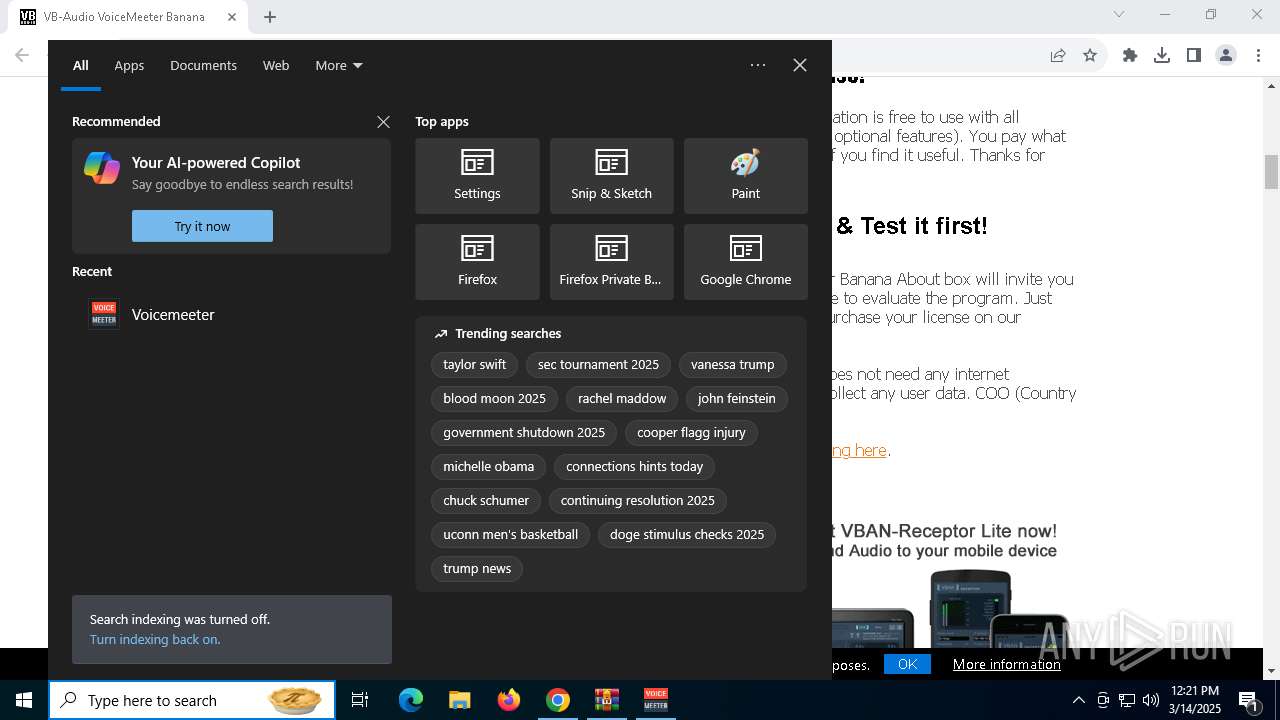Switch to Documents search tab
Screen dimensions: 1280x720
(203, 65)
